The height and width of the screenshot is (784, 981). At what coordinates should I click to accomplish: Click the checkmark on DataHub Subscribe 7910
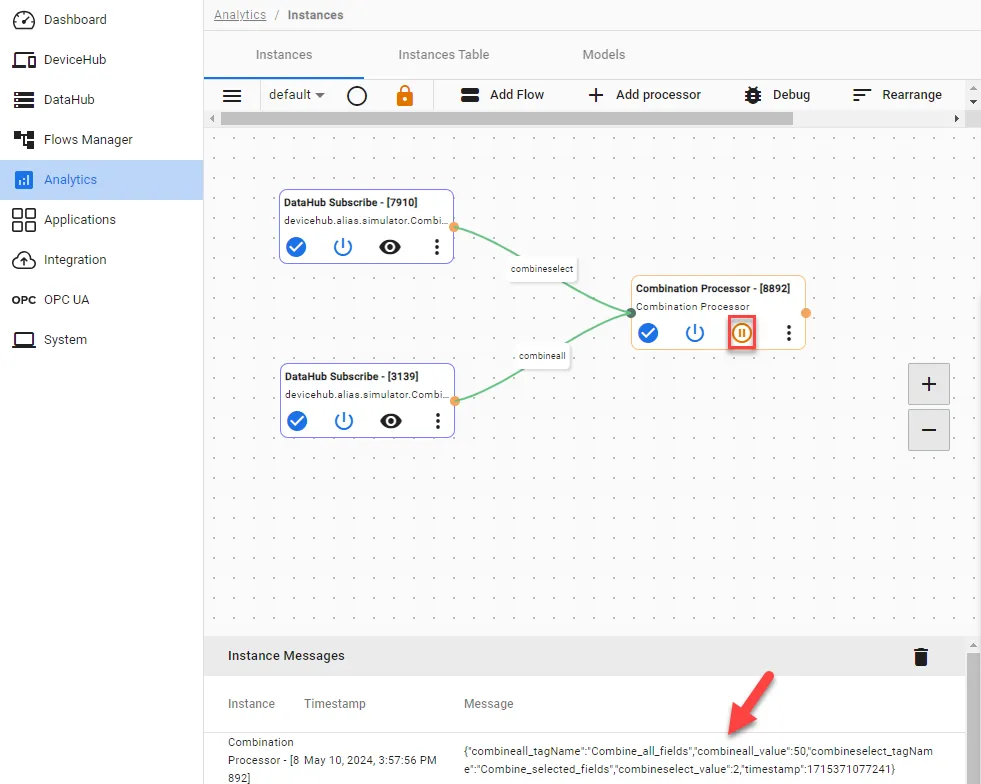[296, 247]
